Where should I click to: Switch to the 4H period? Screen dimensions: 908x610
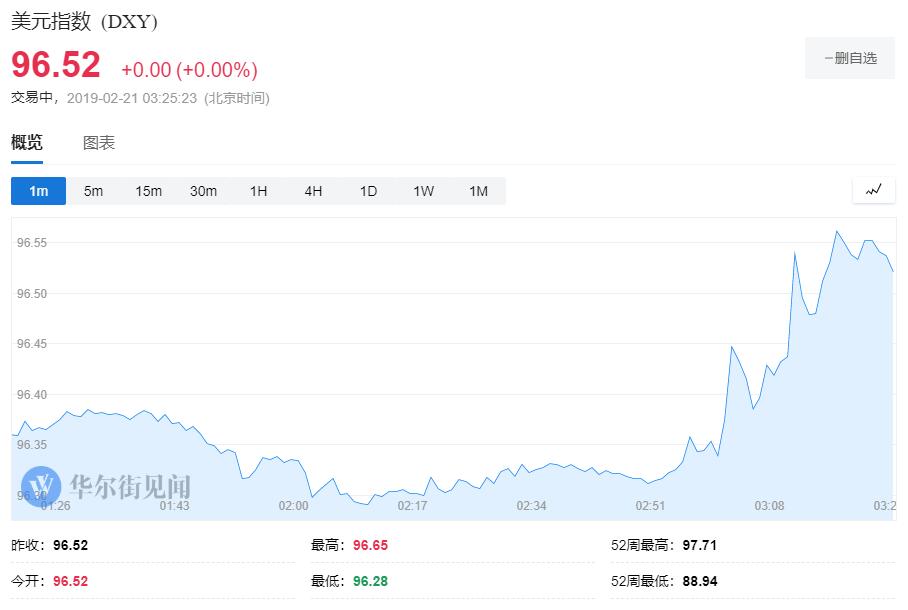point(313,191)
